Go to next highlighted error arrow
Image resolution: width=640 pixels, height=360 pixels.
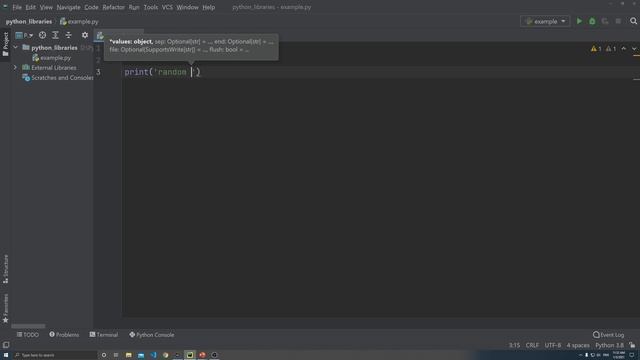coord(634,49)
